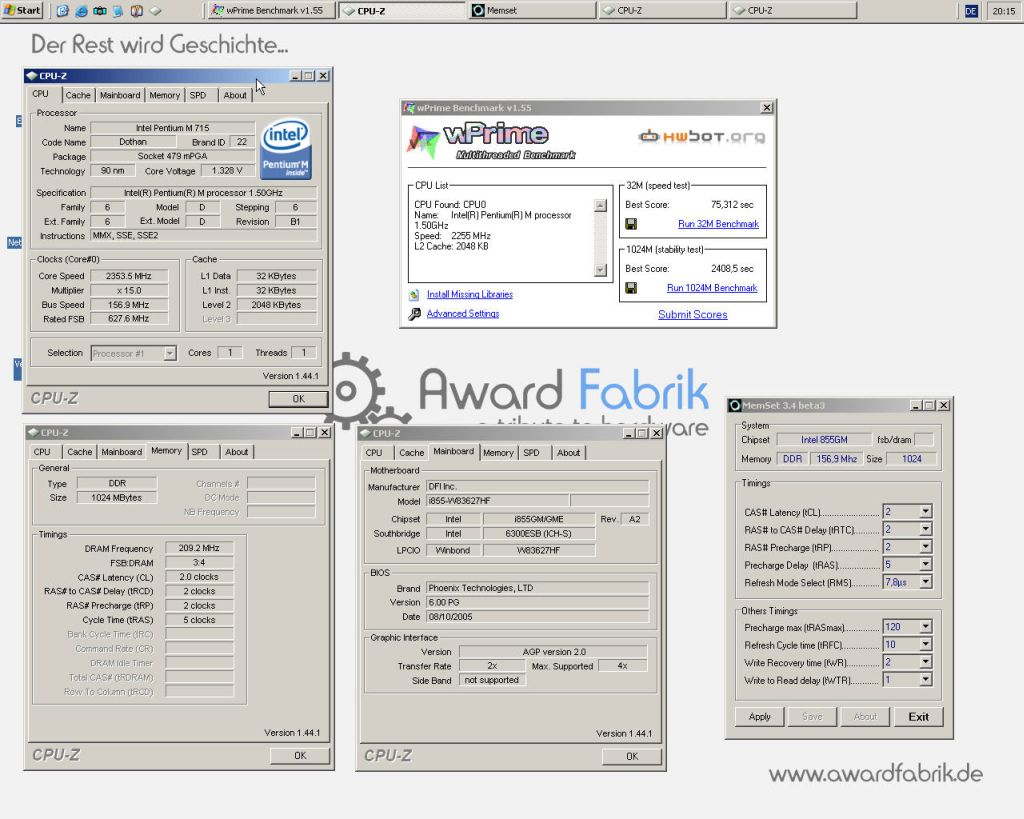Open Memory tab in top CPU-Z window
The height and width of the screenshot is (819, 1024).
(165, 95)
